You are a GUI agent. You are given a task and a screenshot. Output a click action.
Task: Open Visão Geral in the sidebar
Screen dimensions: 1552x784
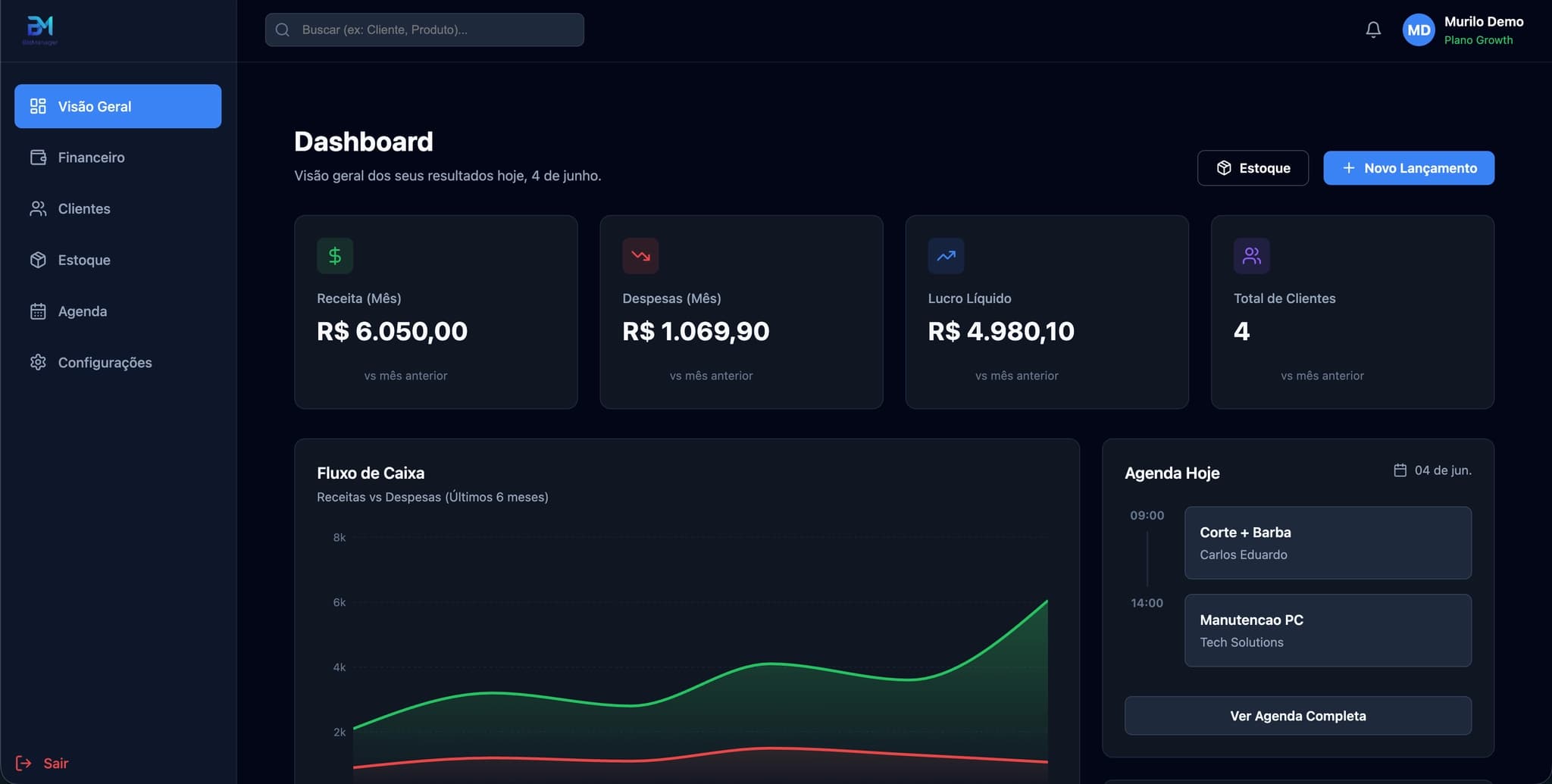point(117,106)
